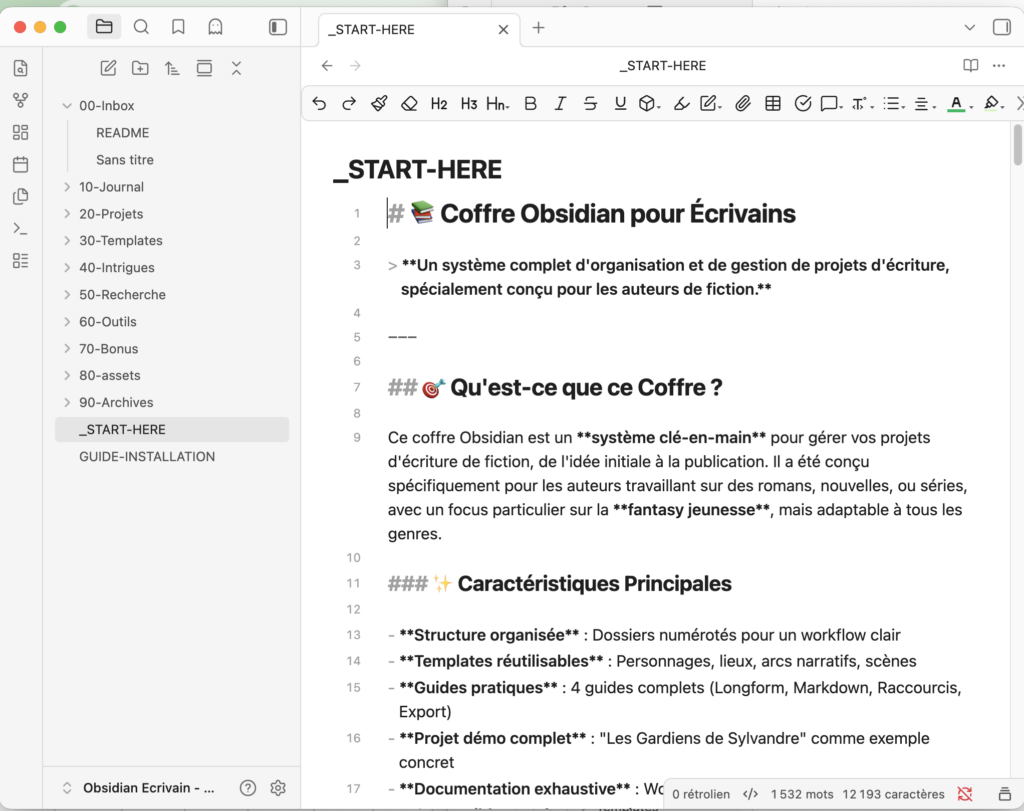Click the format painter brush icon

[379, 103]
